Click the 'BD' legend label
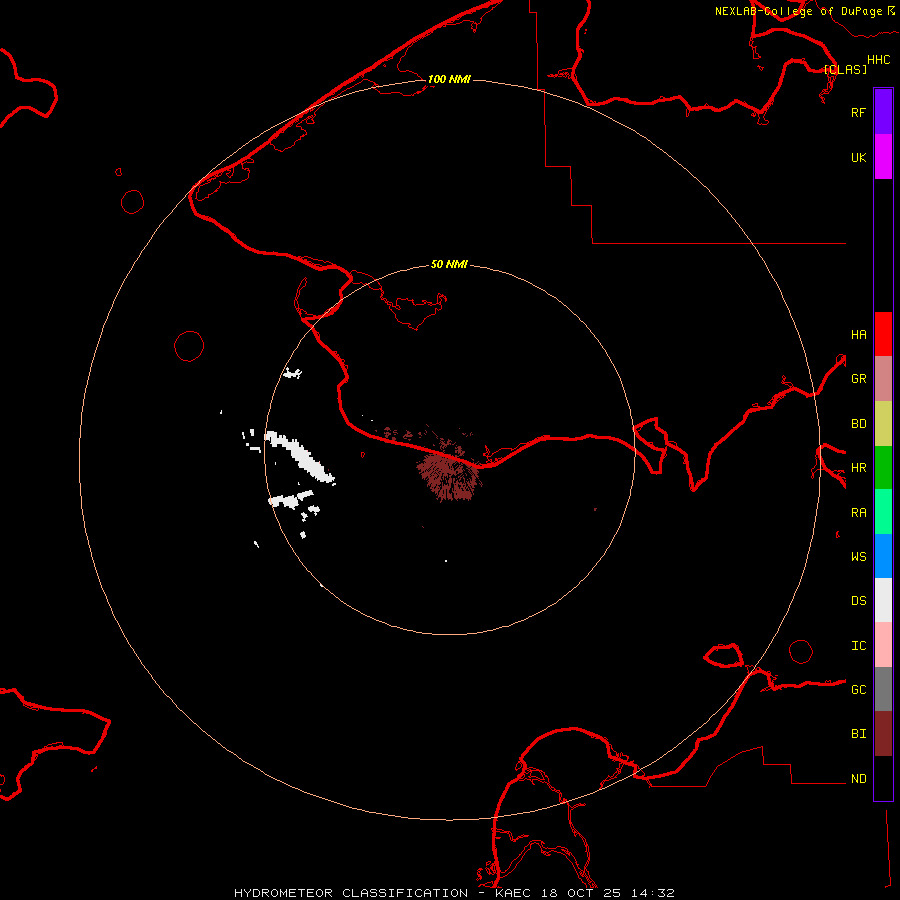The height and width of the screenshot is (900, 900). tap(859, 423)
